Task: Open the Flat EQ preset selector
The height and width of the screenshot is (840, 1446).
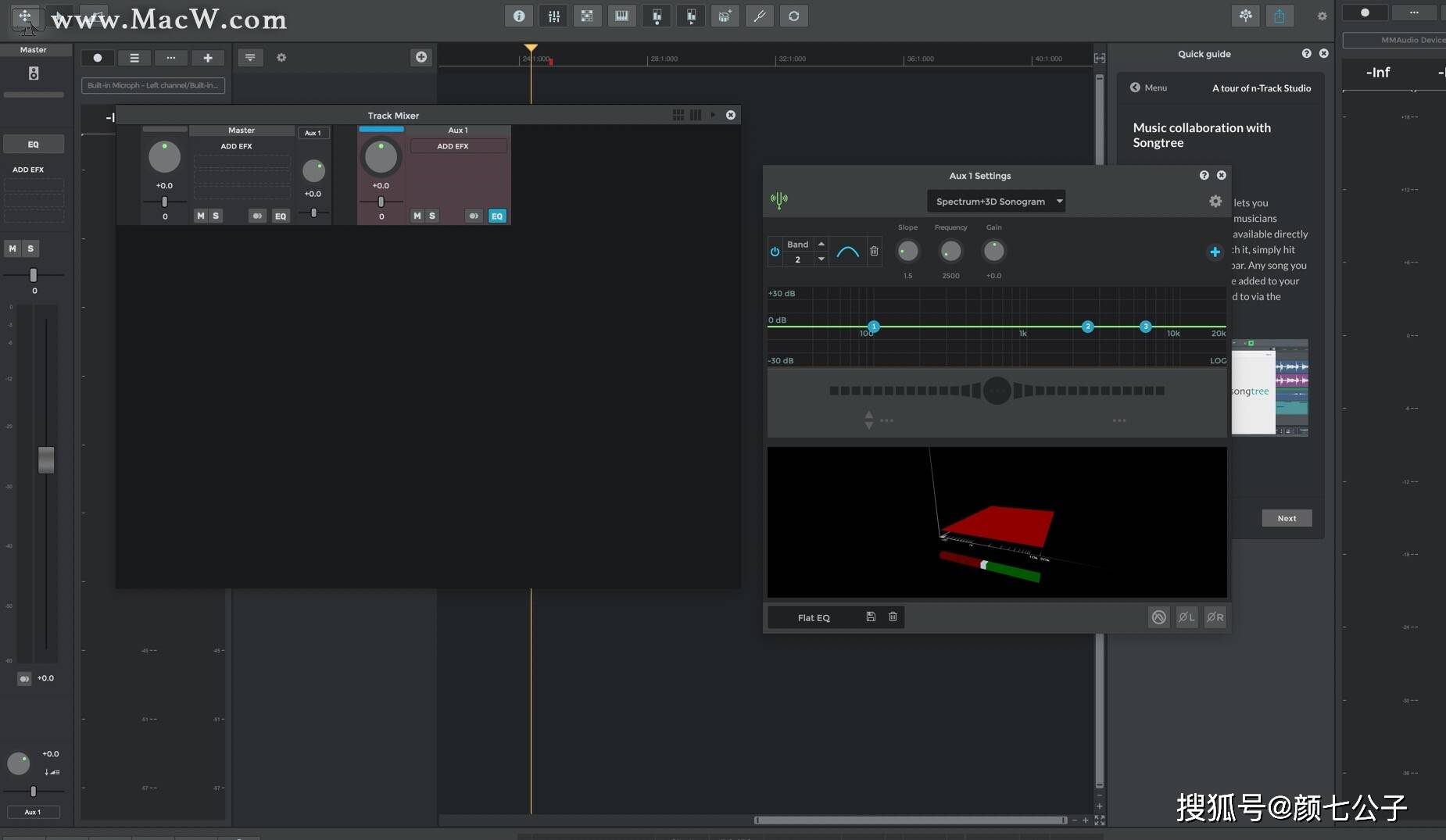Action: point(814,617)
